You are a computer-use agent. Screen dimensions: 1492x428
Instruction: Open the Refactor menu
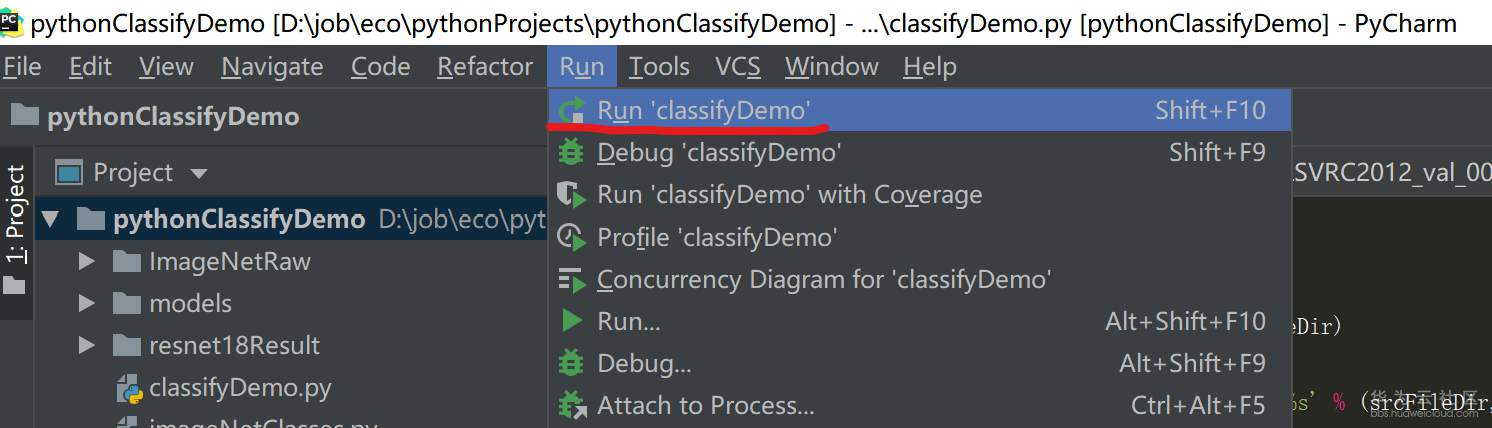(485, 67)
